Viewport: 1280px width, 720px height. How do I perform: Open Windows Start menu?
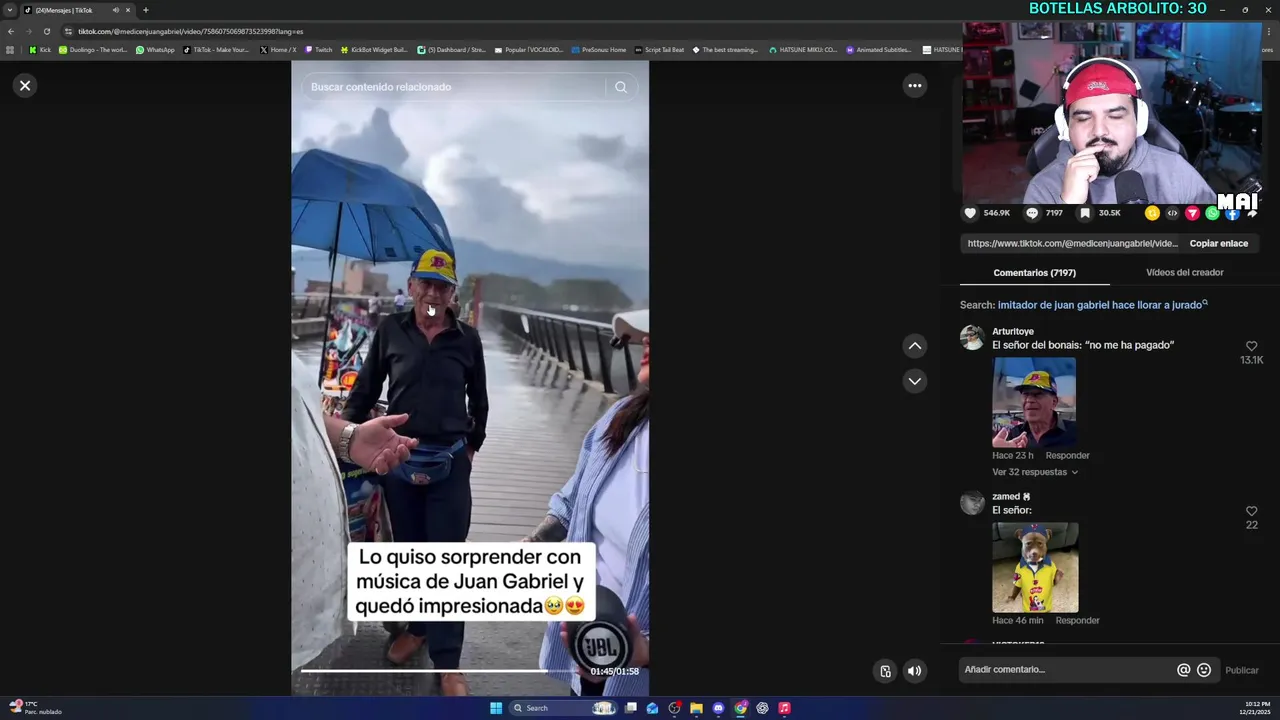pos(496,708)
